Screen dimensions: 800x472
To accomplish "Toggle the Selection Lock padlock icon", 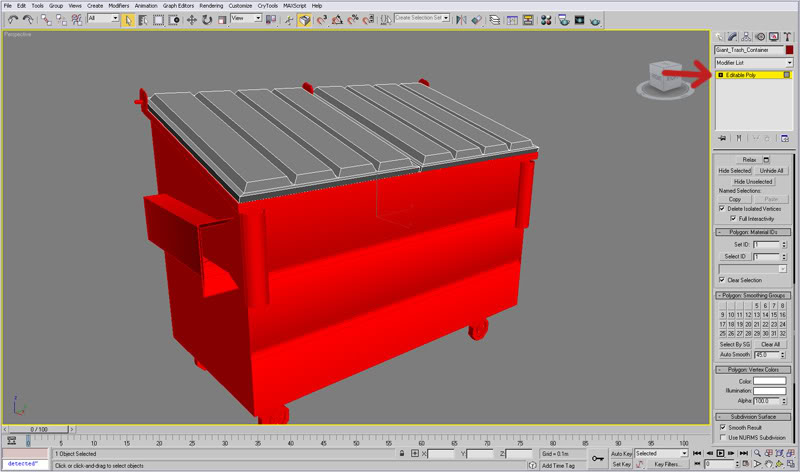I will click(402, 453).
